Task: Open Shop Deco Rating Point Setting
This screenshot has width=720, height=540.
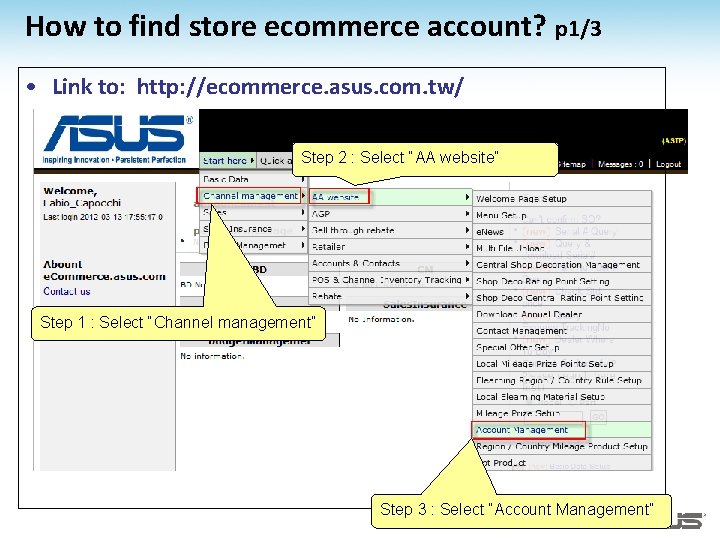Action: click(562, 281)
